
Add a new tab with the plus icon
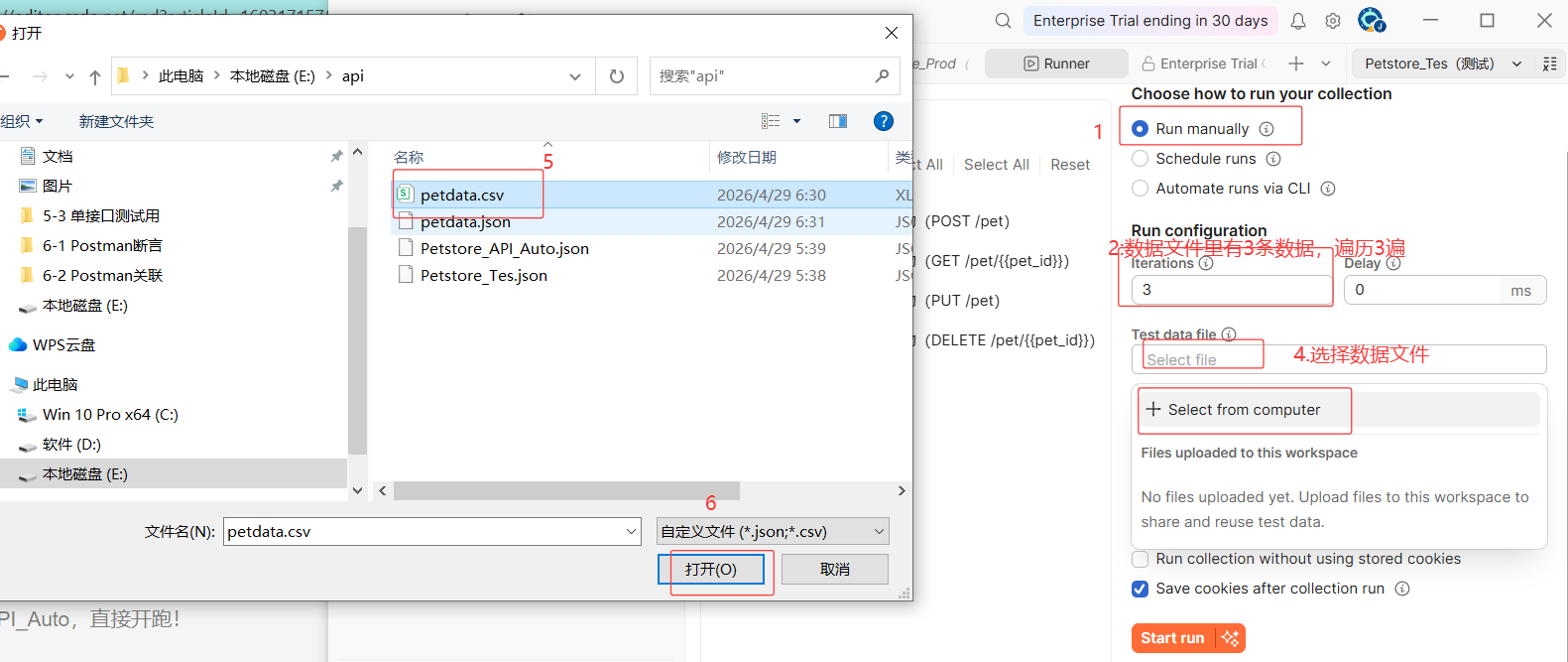click(1296, 64)
